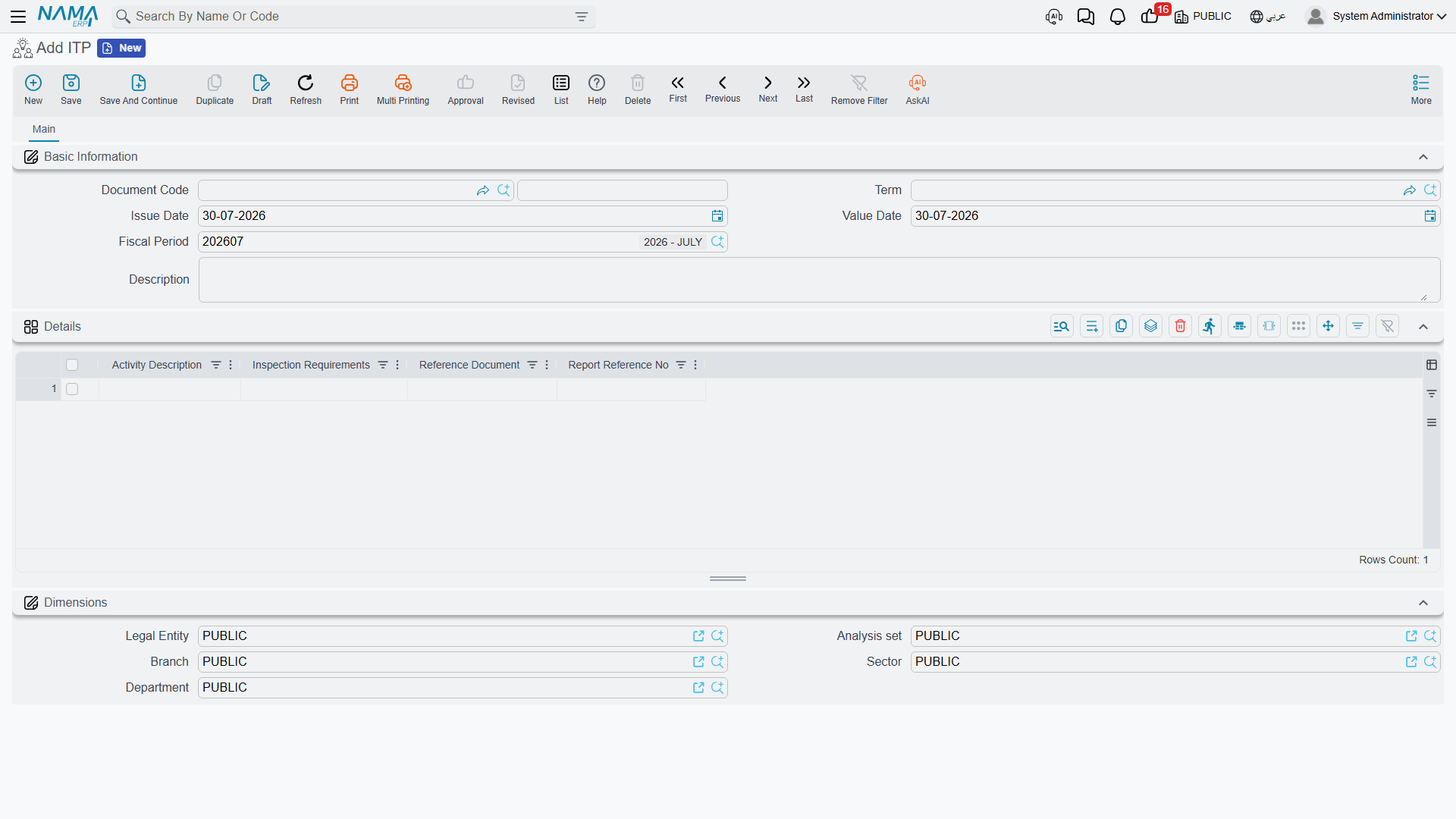Click Details move/arrows icon

pos(1328,326)
